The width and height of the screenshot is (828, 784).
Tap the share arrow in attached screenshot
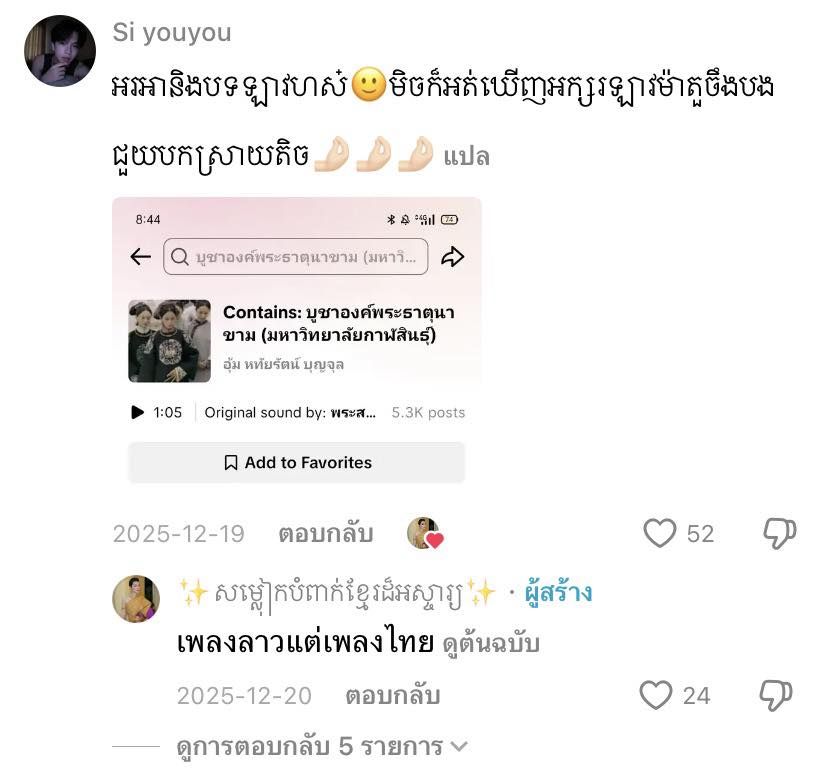click(x=453, y=257)
